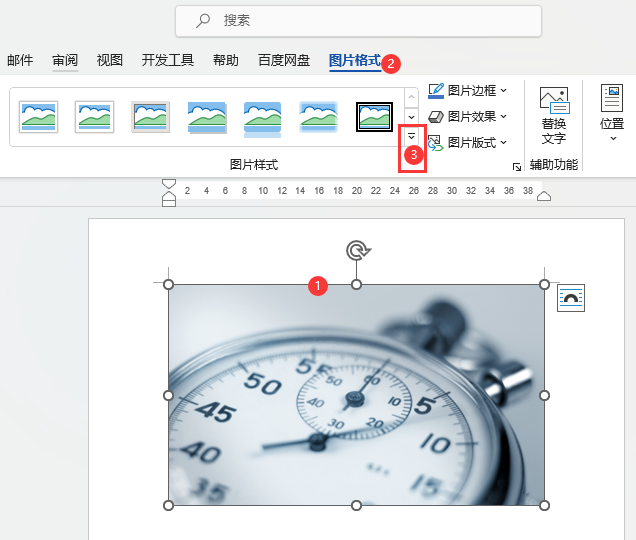The width and height of the screenshot is (636, 540).
Task: Click the bottom-left image sizing handle
Action: point(168,506)
